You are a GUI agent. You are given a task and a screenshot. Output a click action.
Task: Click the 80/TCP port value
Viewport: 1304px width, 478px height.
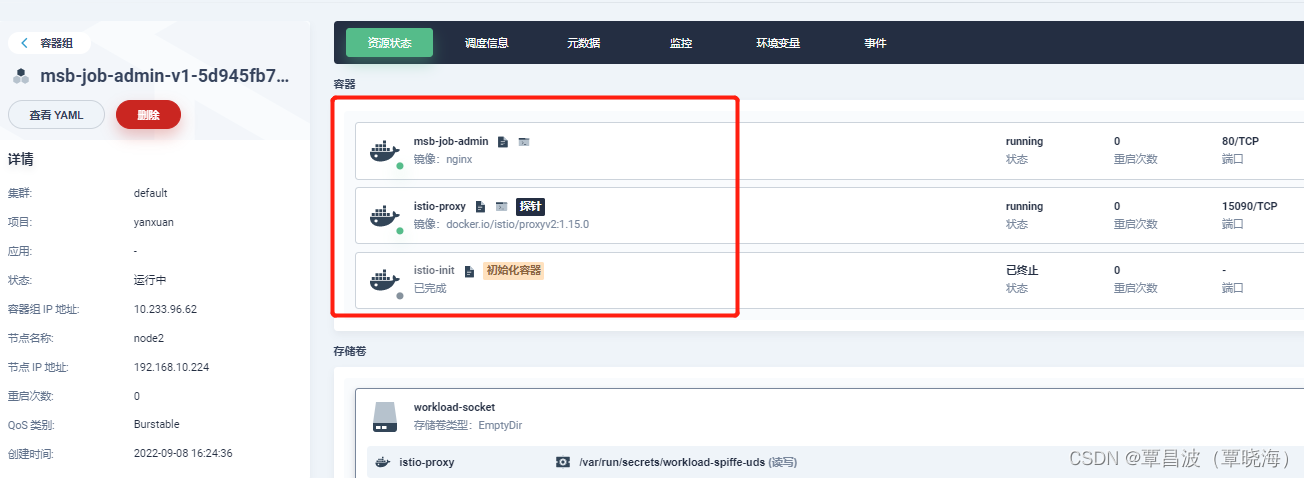coord(1240,142)
